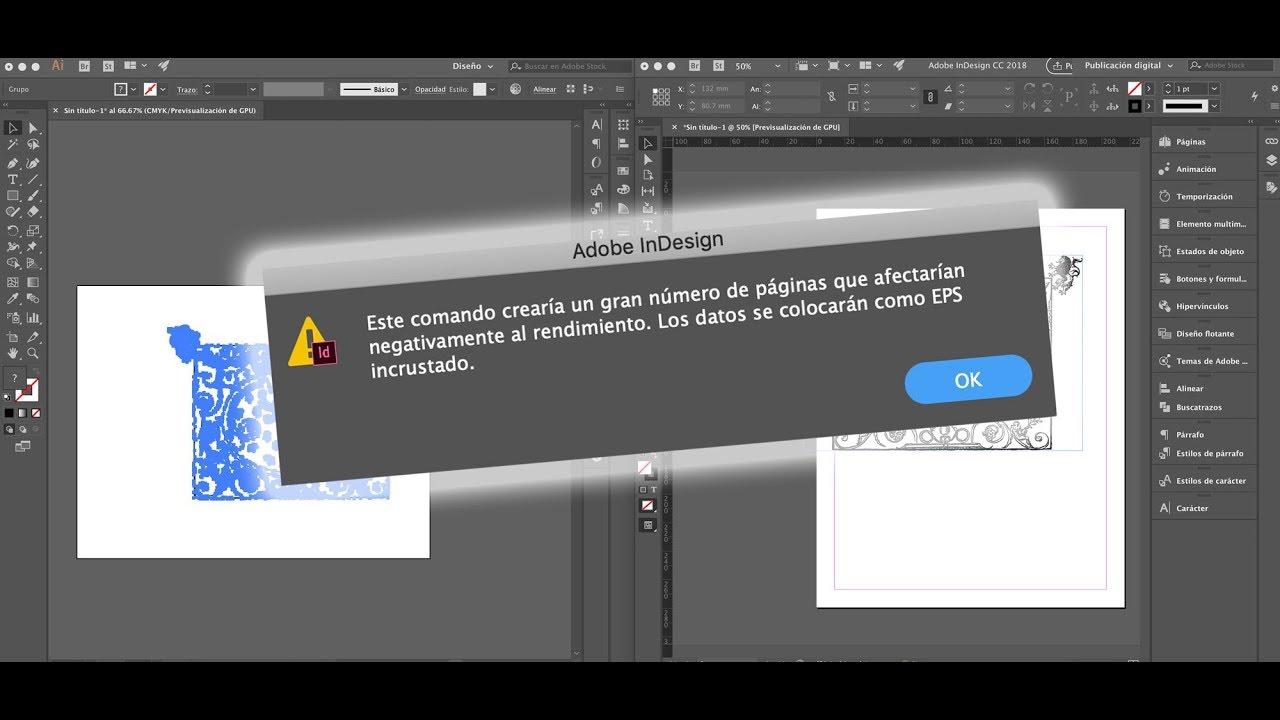Viewport: 1280px width, 720px height.
Task: Open the Hipervínculos panel
Action: [x=1204, y=306]
